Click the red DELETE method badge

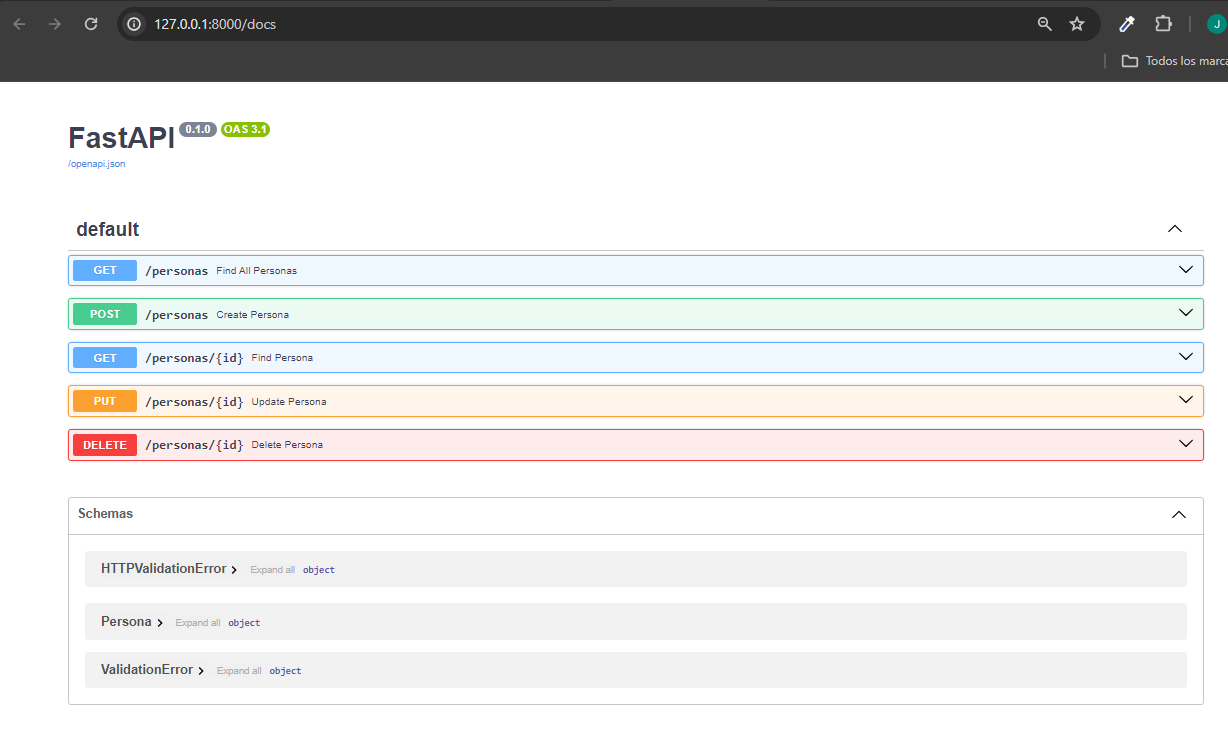[105, 445]
